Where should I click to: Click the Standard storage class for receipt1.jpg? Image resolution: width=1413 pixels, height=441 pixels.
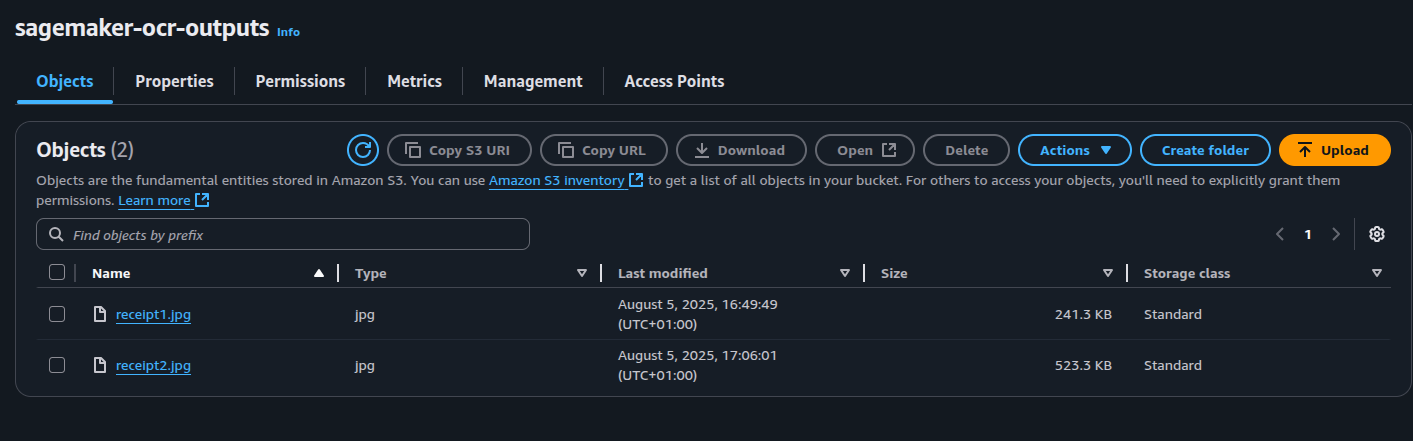1173,314
